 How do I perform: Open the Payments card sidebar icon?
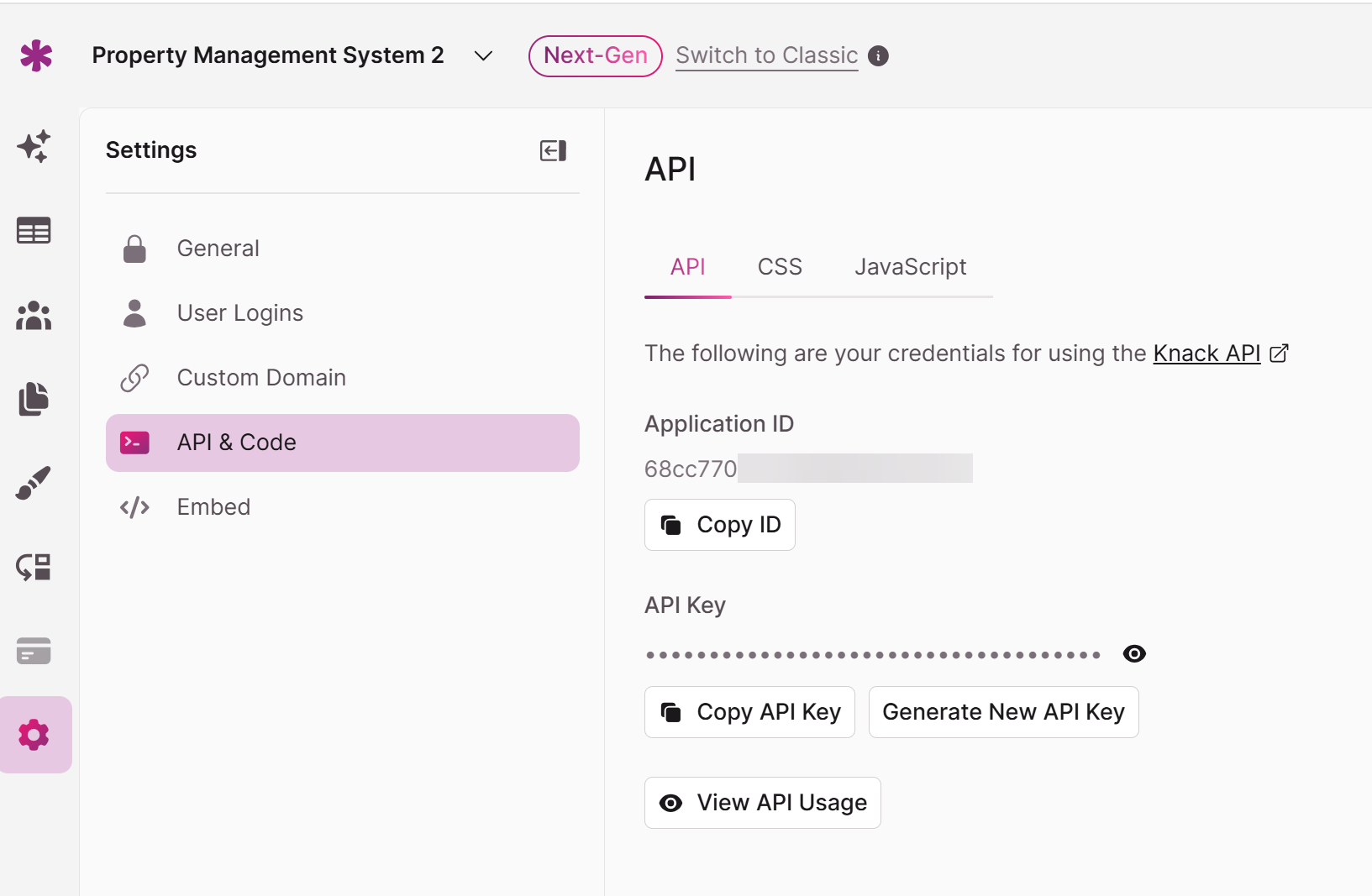(34, 651)
